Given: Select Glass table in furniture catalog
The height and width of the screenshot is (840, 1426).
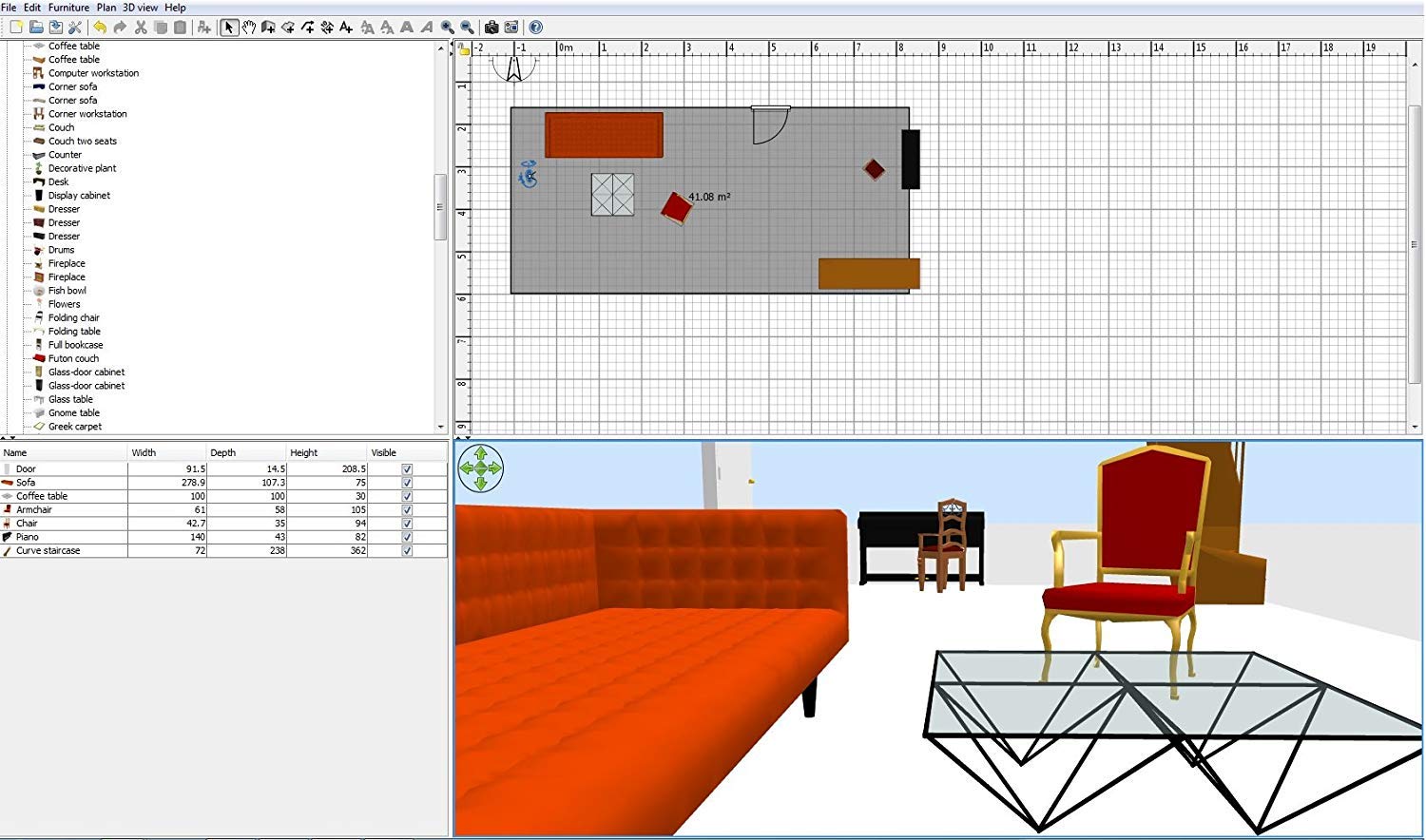Looking at the screenshot, I should [x=70, y=399].
